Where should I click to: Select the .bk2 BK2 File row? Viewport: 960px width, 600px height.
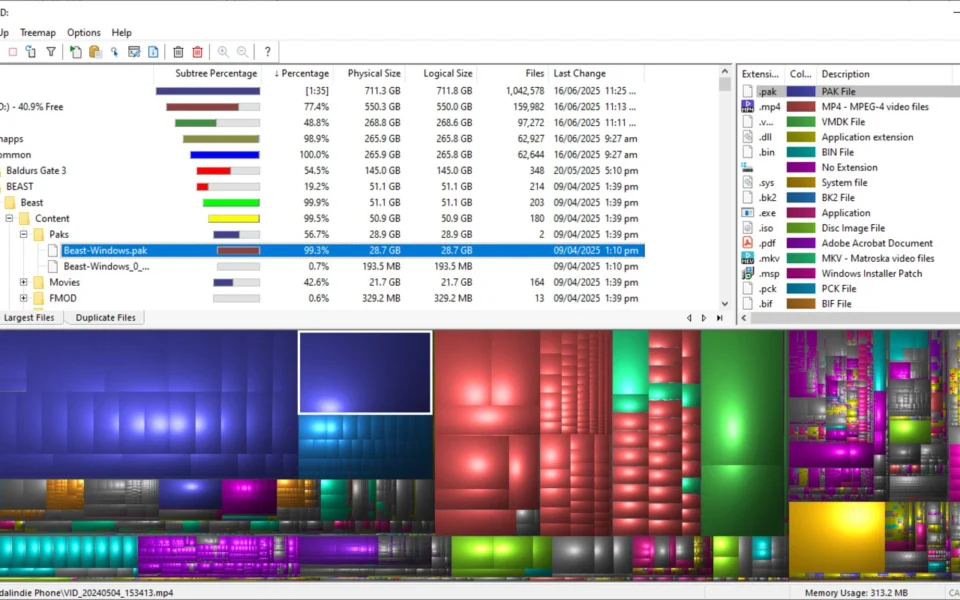click(849, 198)
